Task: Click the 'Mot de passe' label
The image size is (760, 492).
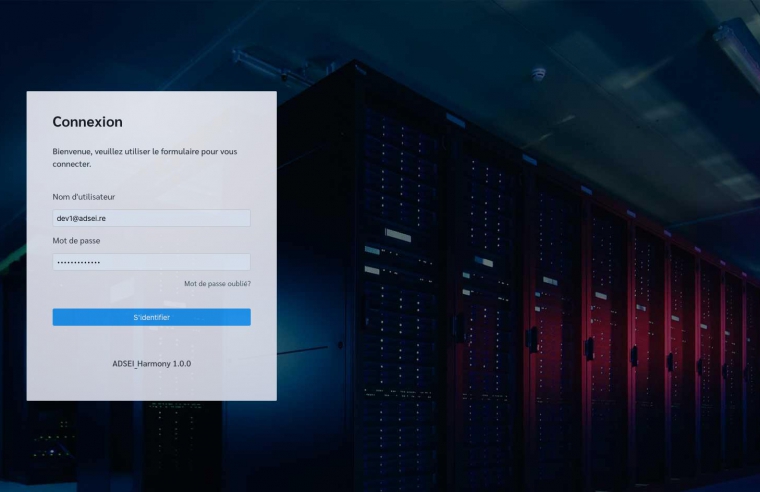Action: coord(76,240)
